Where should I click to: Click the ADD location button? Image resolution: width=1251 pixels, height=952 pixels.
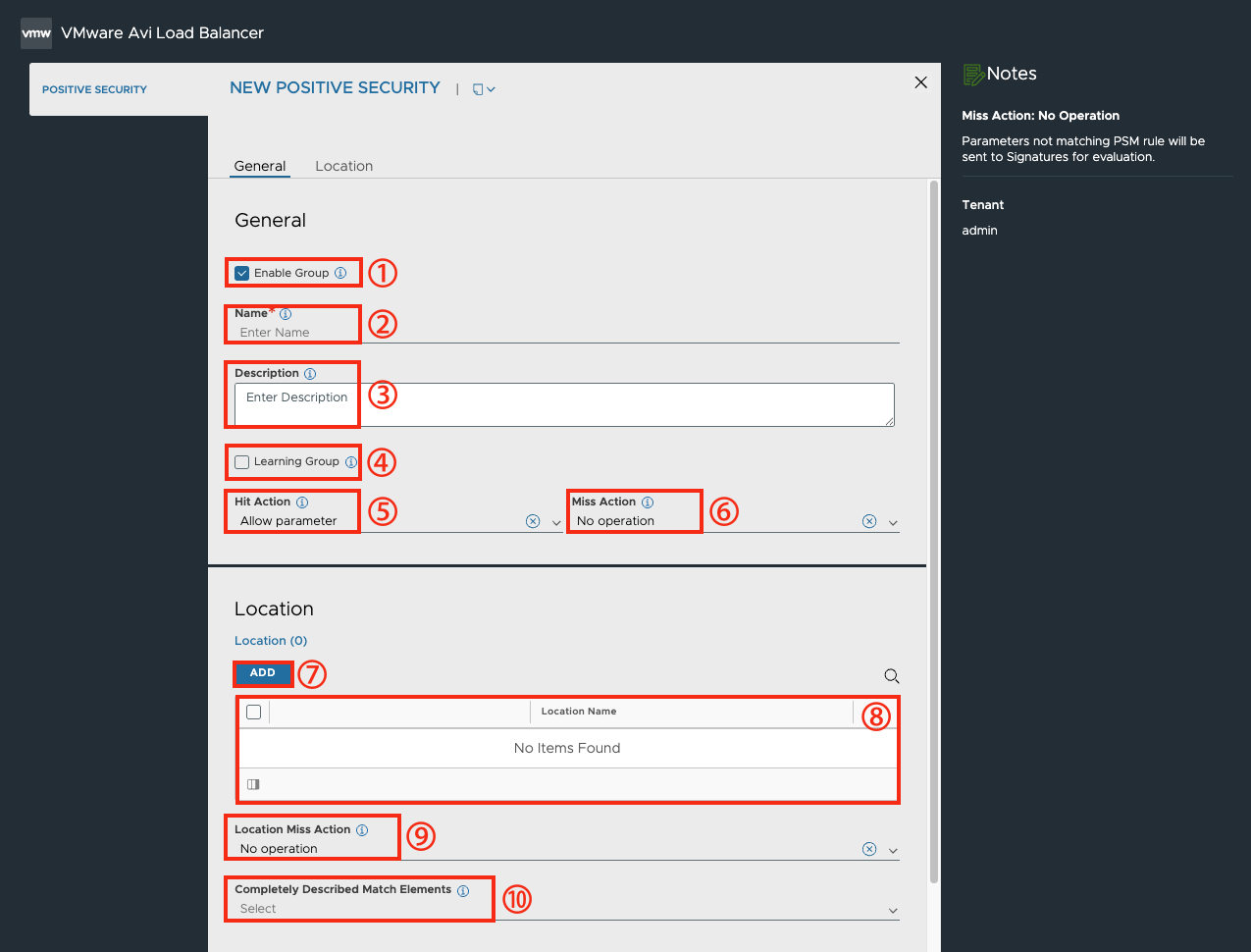[263, 673]
